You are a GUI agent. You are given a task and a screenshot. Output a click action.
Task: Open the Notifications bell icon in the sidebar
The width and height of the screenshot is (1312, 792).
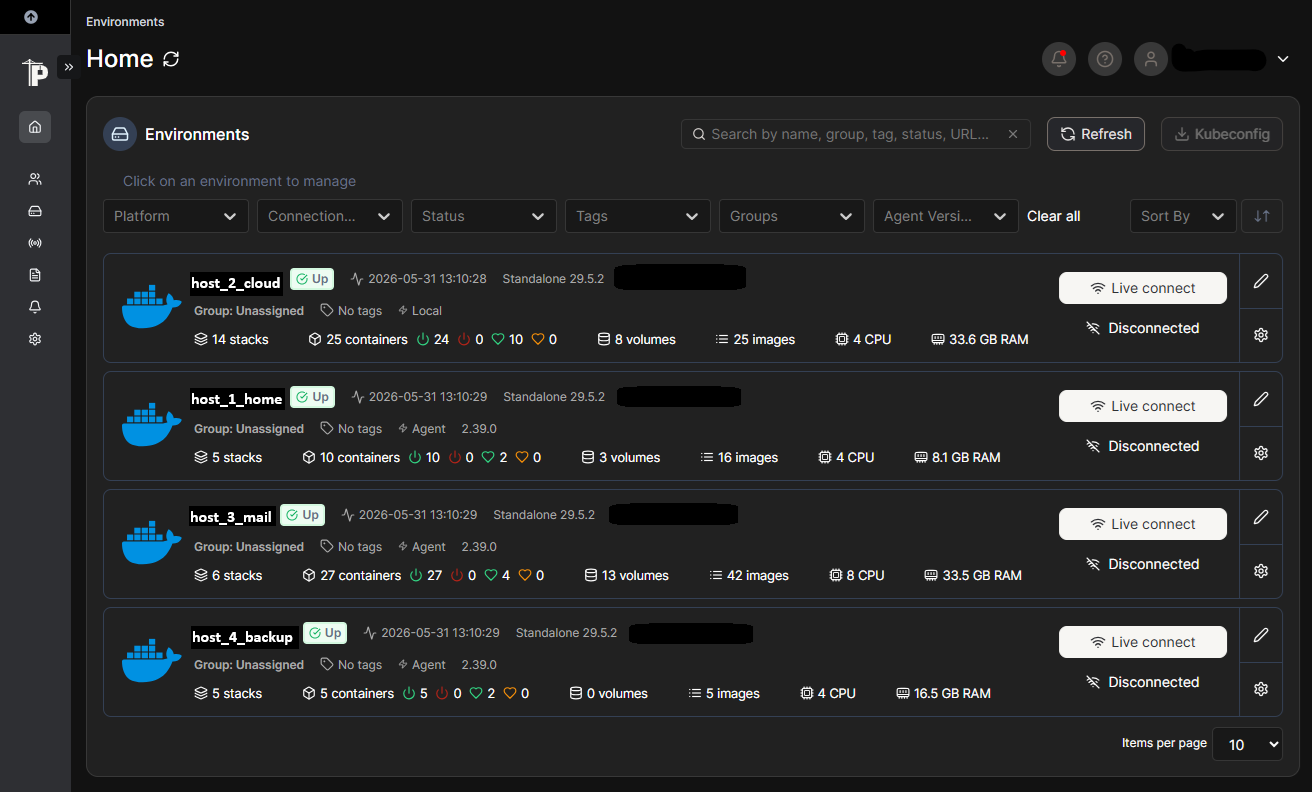pyautogui.click(x=35, y=307)
